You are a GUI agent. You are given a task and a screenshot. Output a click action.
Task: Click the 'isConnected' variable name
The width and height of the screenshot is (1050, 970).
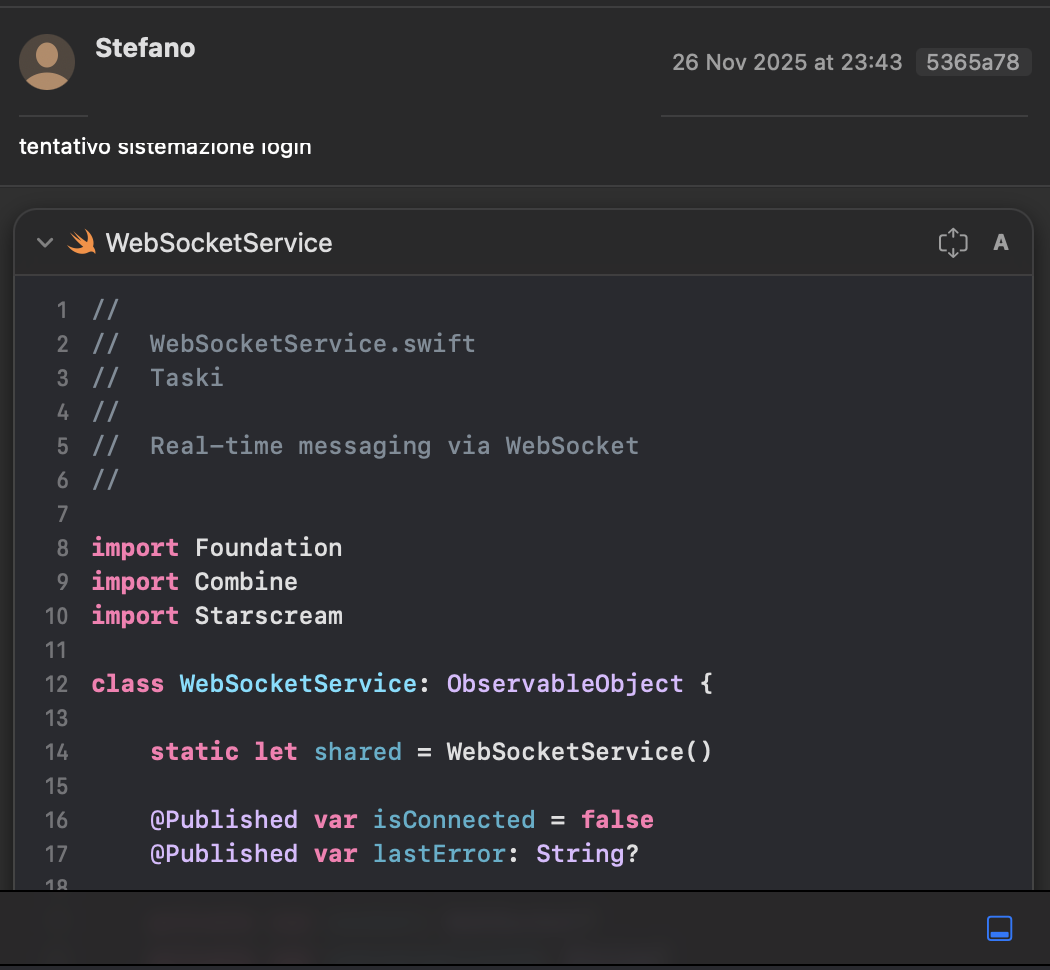point(454,819)
